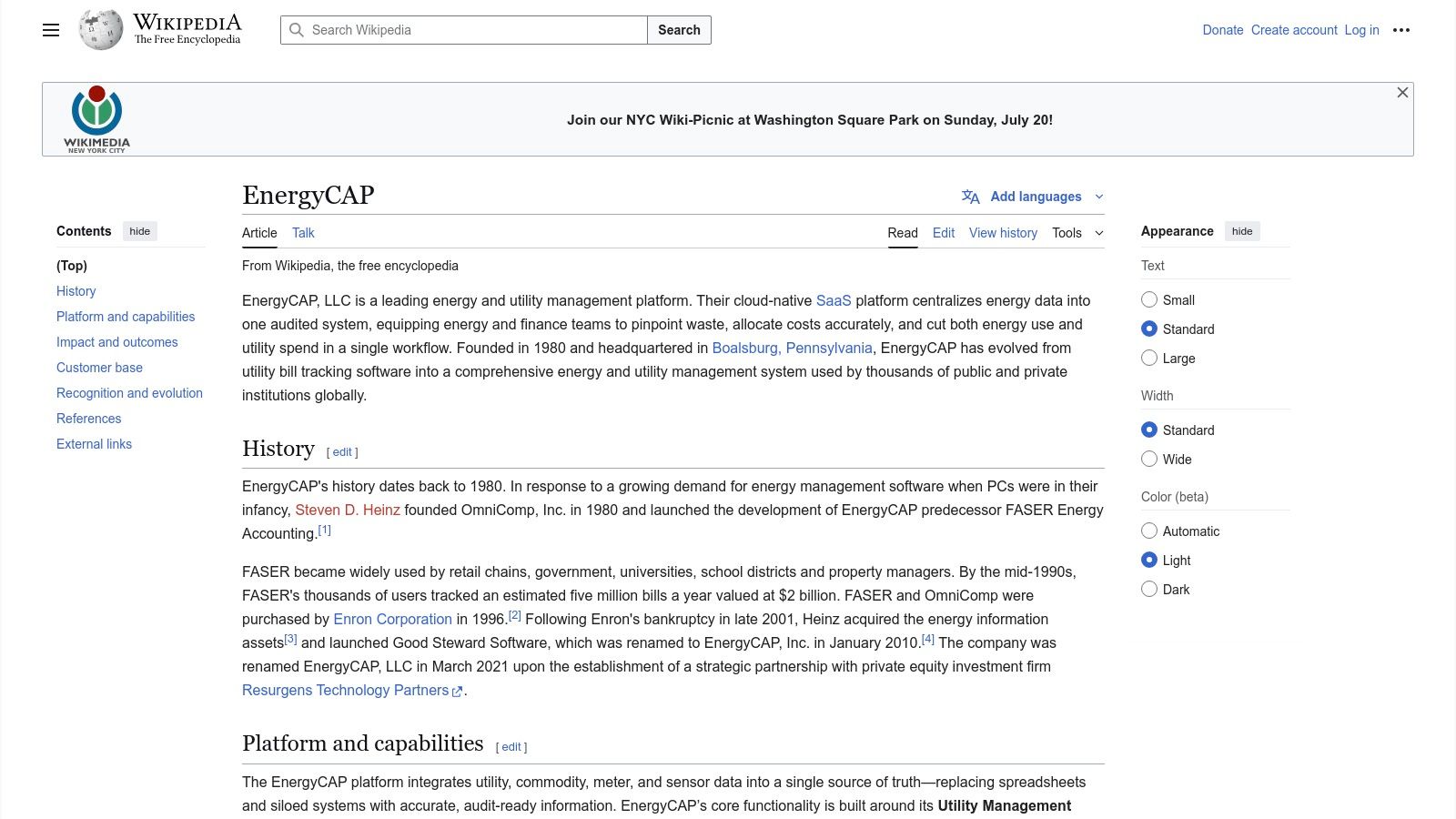
Task: Go to Customer base in contents
Action: 99,368
